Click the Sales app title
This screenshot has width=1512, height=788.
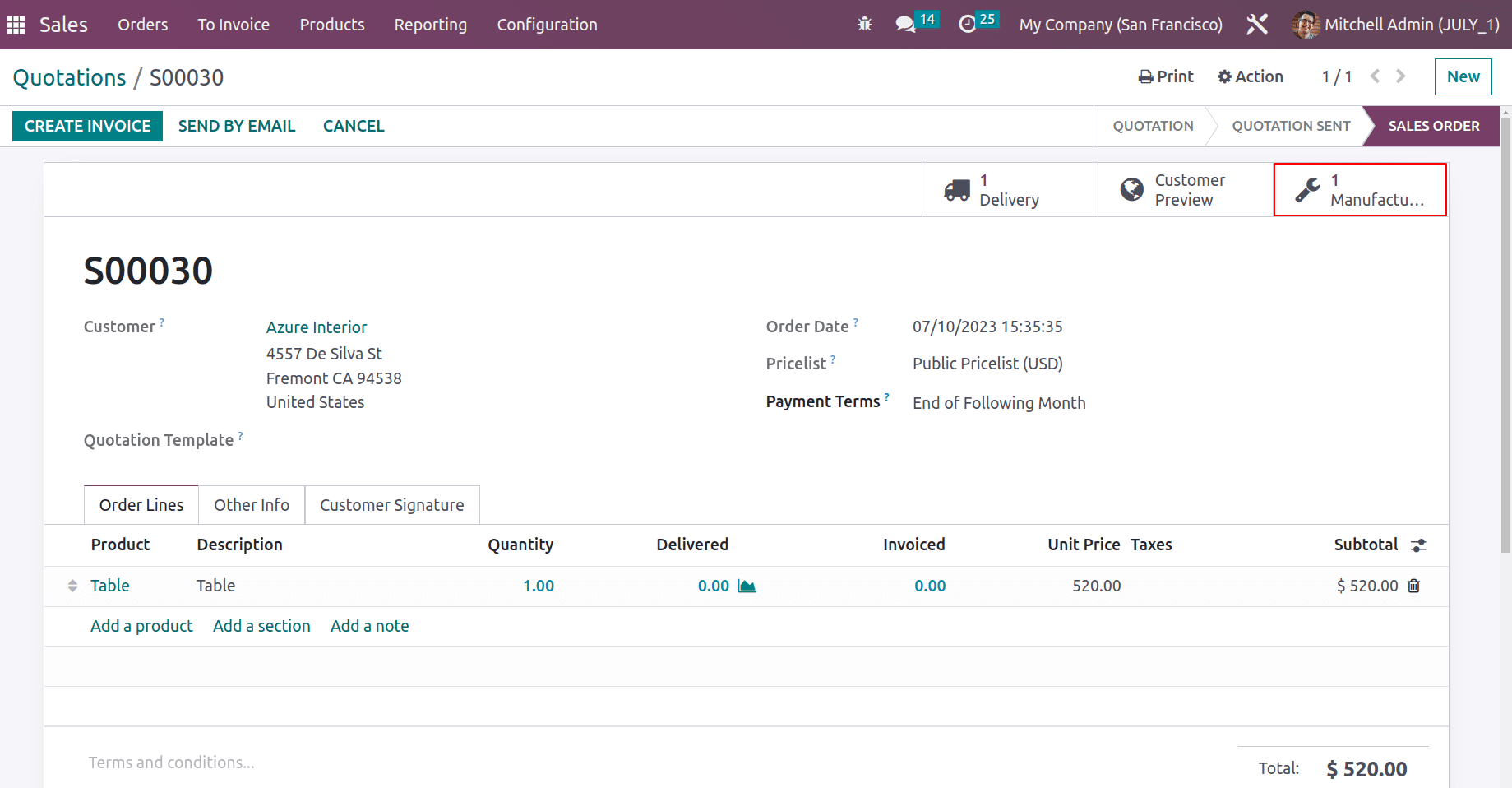coord(63,25)
